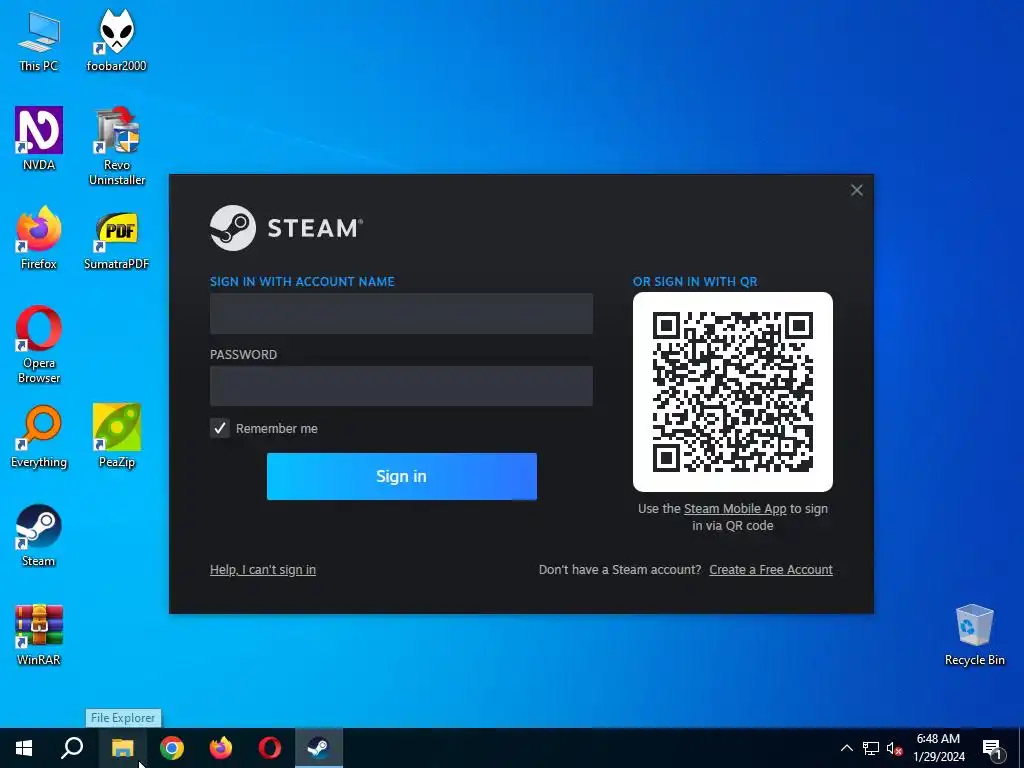Open the network status tray icon

click(871, 748)
